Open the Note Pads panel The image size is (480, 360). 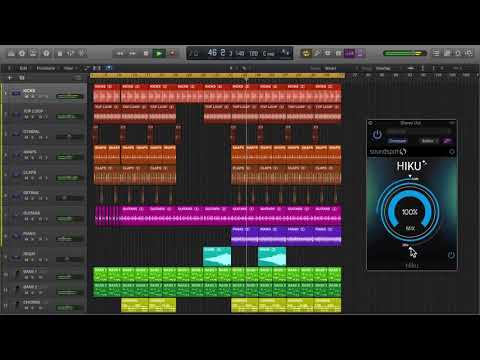pos(447,53)
